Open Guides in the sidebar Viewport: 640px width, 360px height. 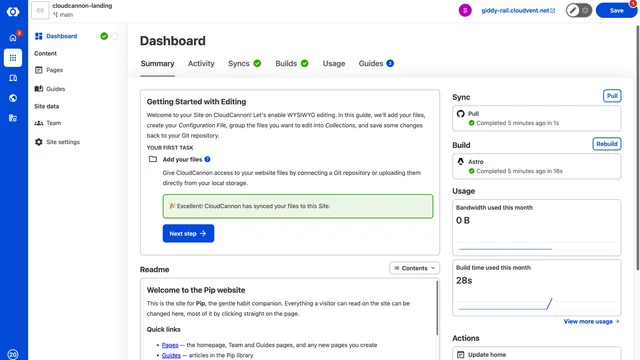(x=56, y=89)
